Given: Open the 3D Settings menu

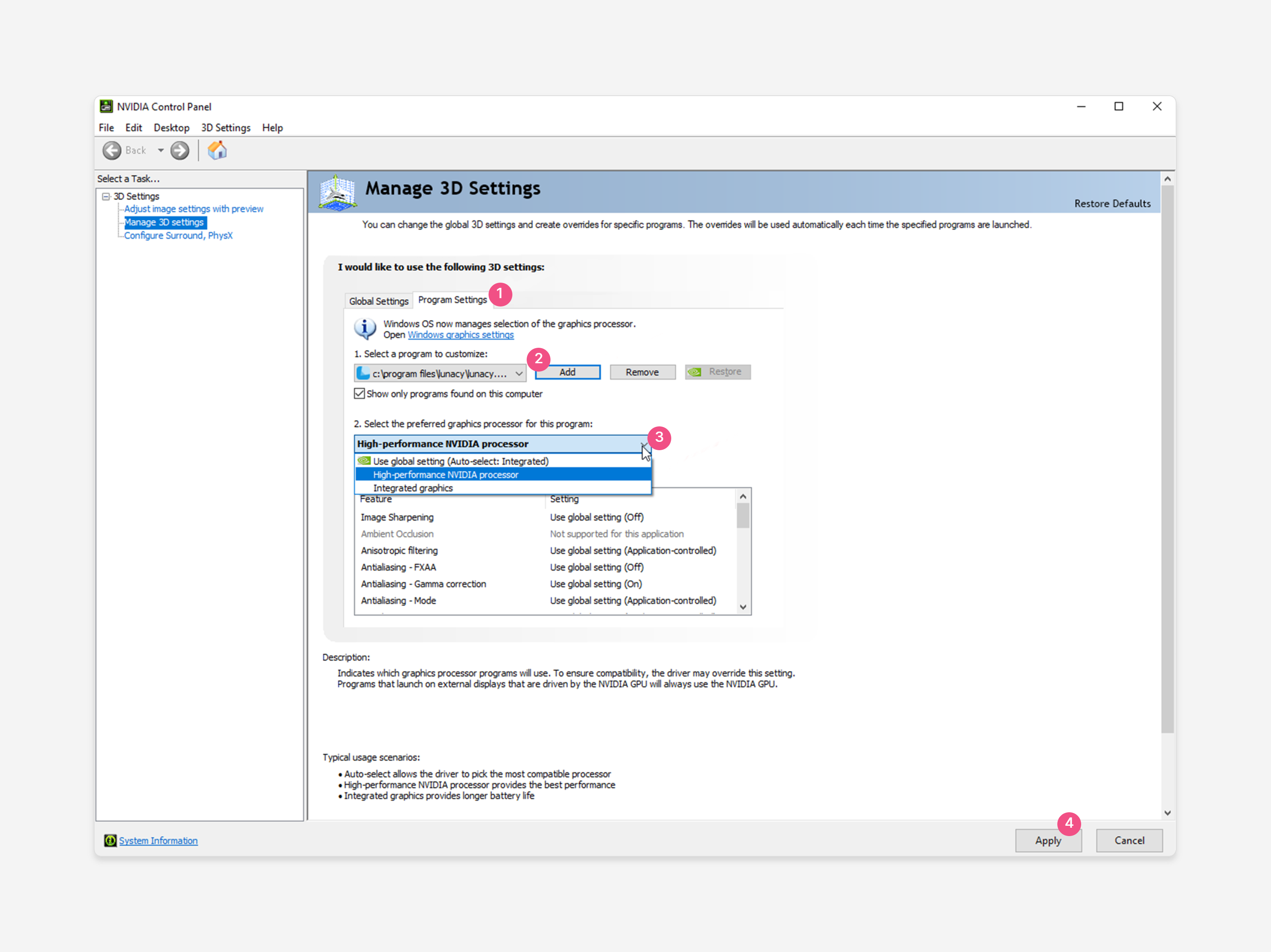Looking at the screenshot, I should coord(226,127).
